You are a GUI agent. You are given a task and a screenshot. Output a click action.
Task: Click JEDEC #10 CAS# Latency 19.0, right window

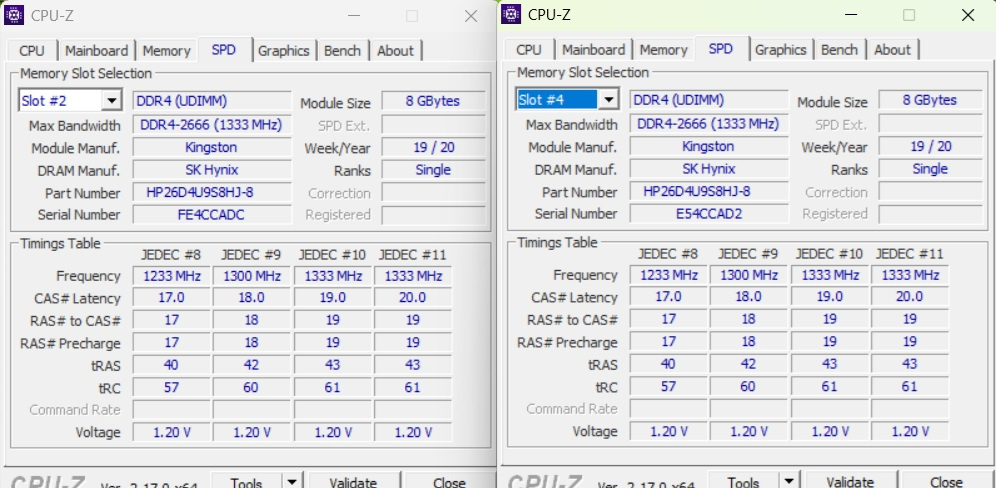click(x=830, y=297)
